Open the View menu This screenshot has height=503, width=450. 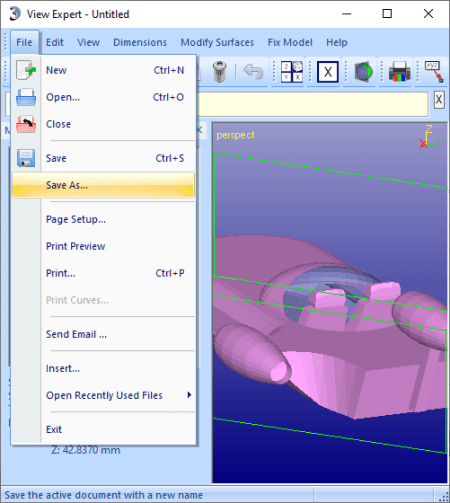(x=88, y=42)
